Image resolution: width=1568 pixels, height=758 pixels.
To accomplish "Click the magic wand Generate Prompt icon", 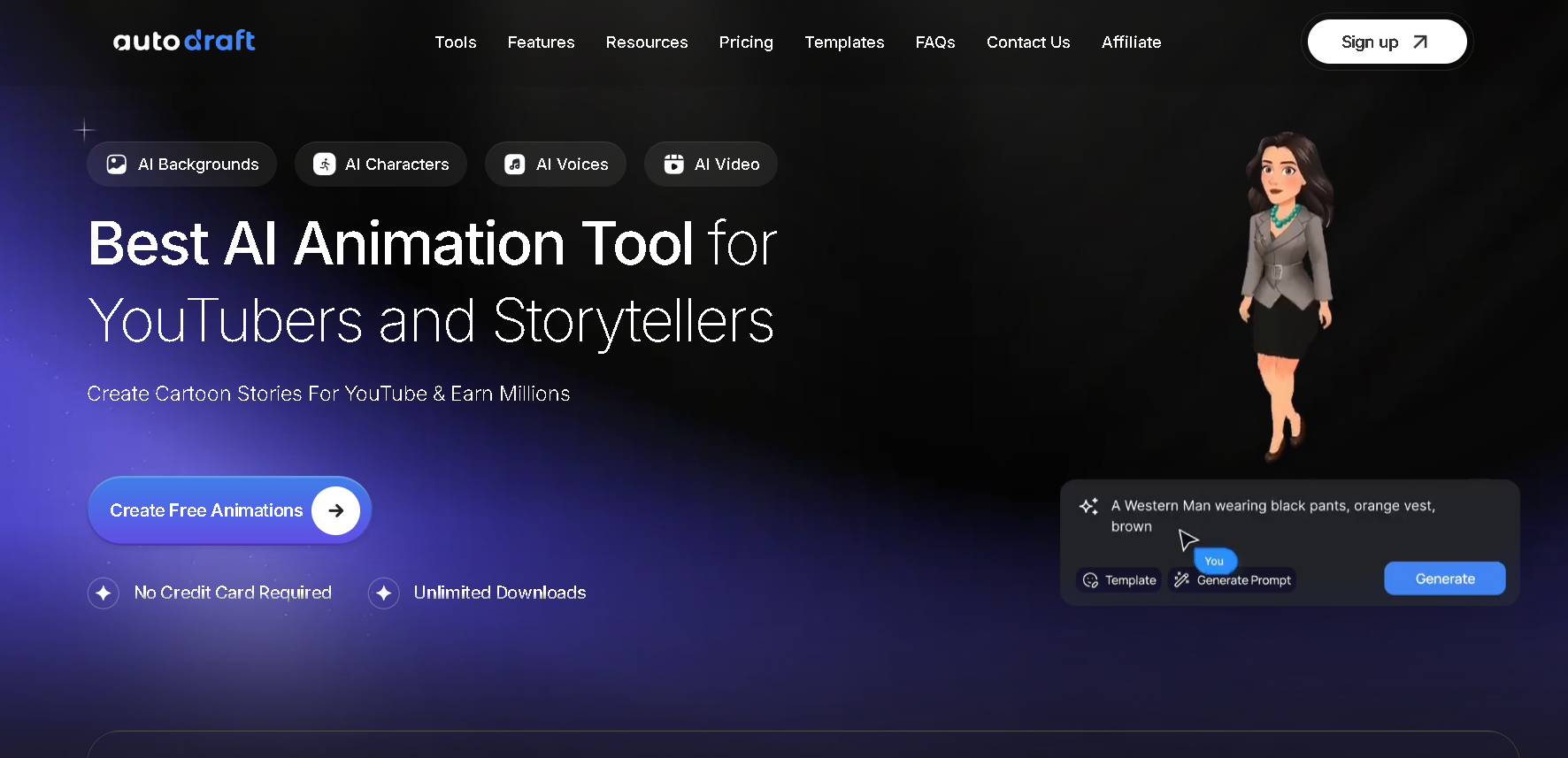I will click(1181, 580).
